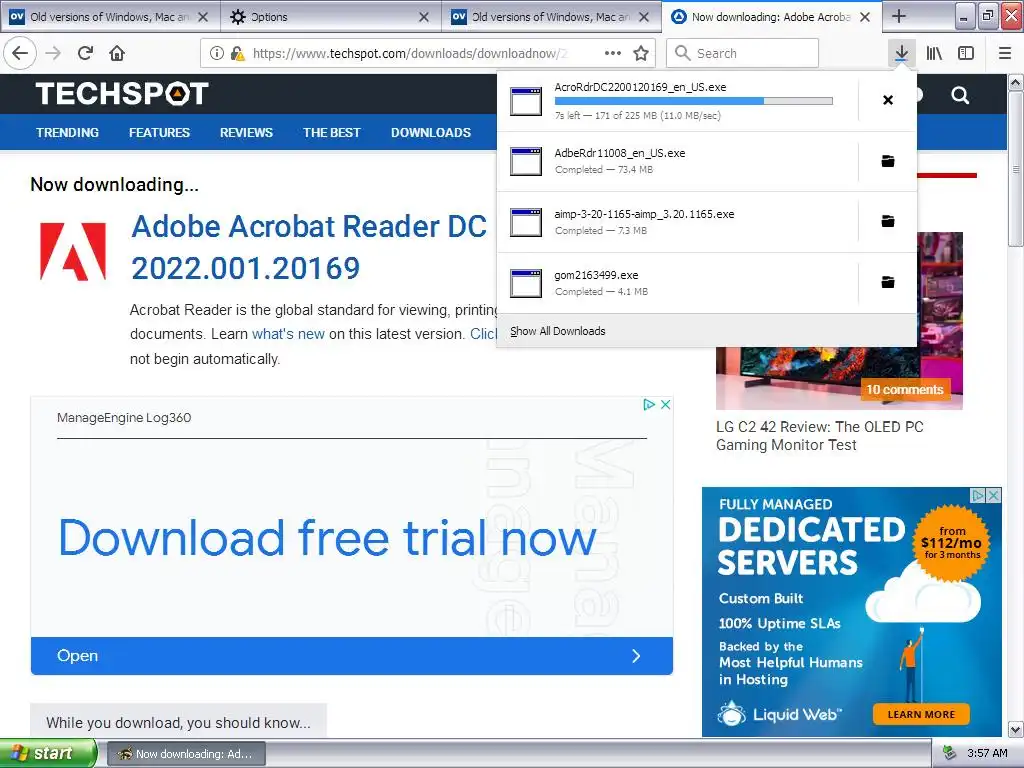Click the Now downloading taskbar button
This screenshot has width=1024, height=768.
(x=185, y=754)
